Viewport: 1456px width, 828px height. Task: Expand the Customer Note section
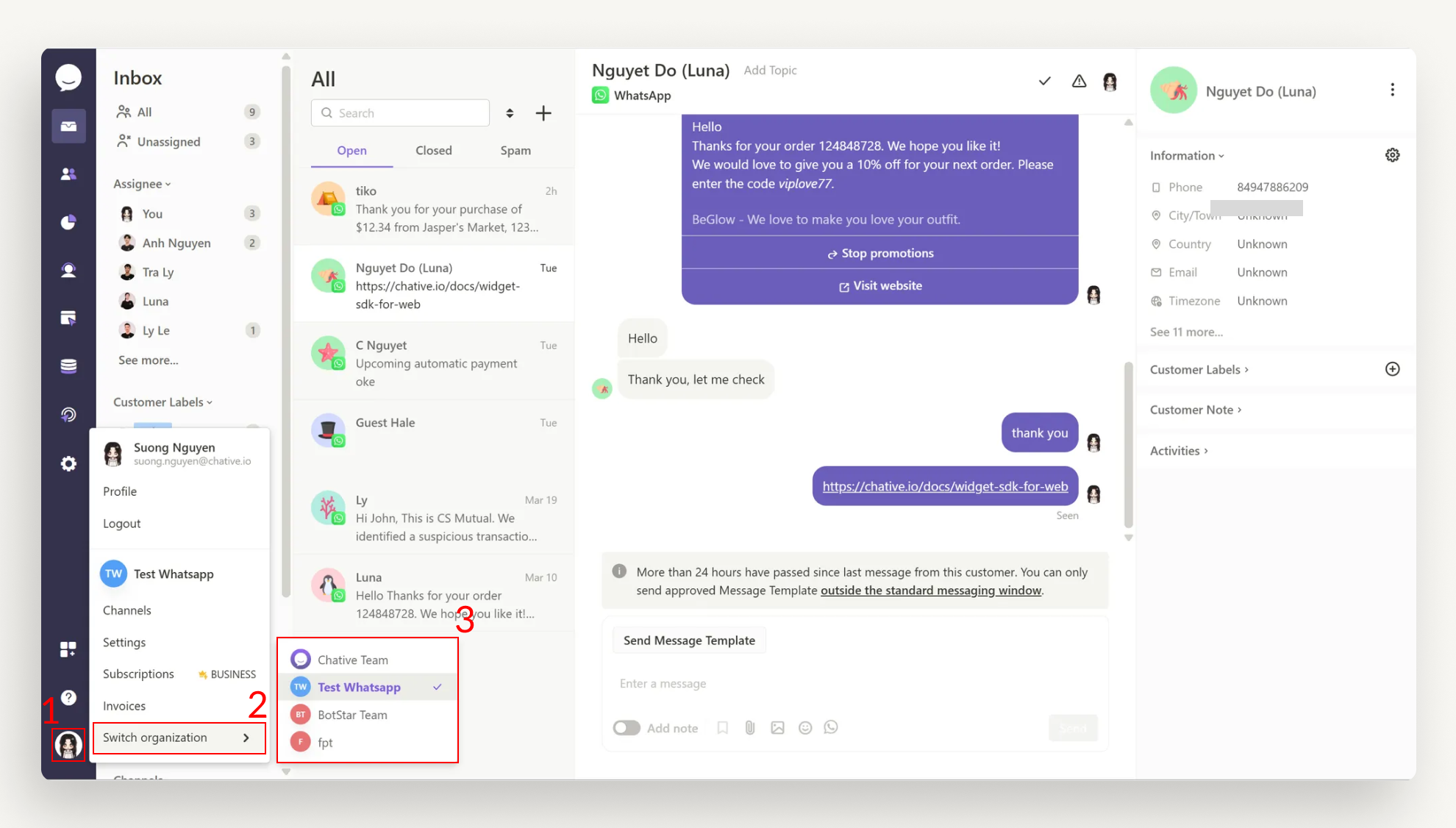[1196, 410]
